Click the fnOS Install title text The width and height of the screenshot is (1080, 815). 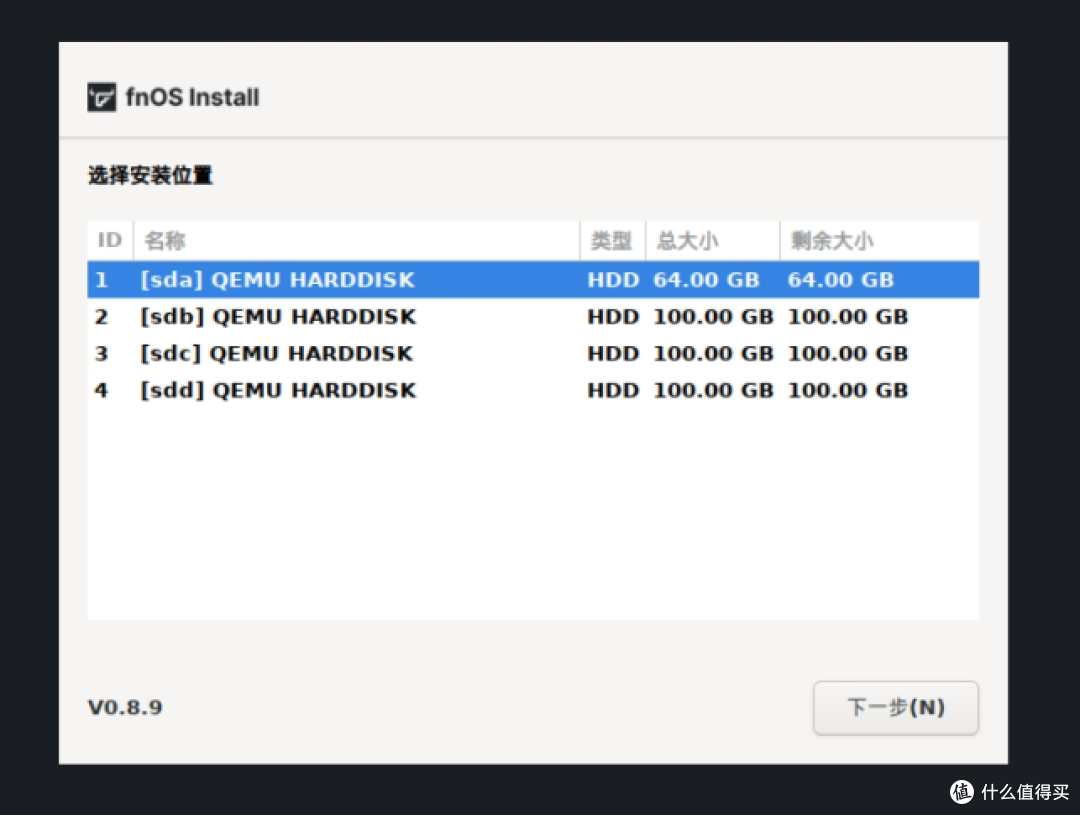pyautogui.click(x=192, y=97)
